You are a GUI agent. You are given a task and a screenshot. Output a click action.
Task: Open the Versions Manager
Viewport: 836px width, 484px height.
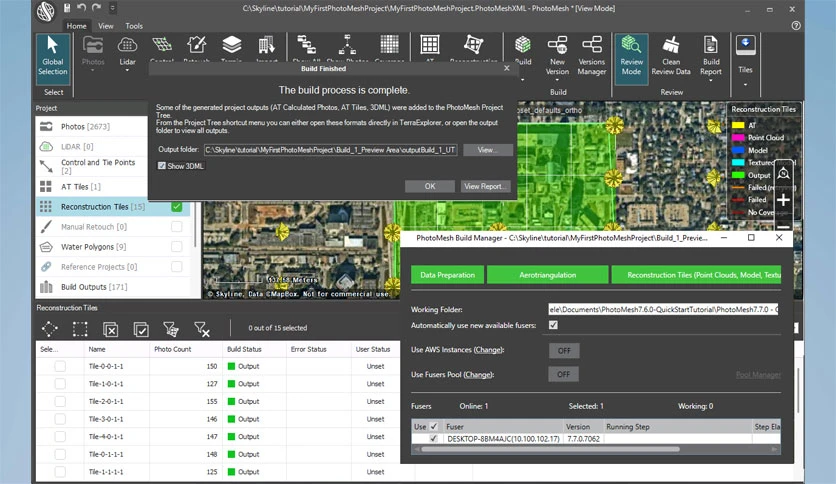(592, 56)
